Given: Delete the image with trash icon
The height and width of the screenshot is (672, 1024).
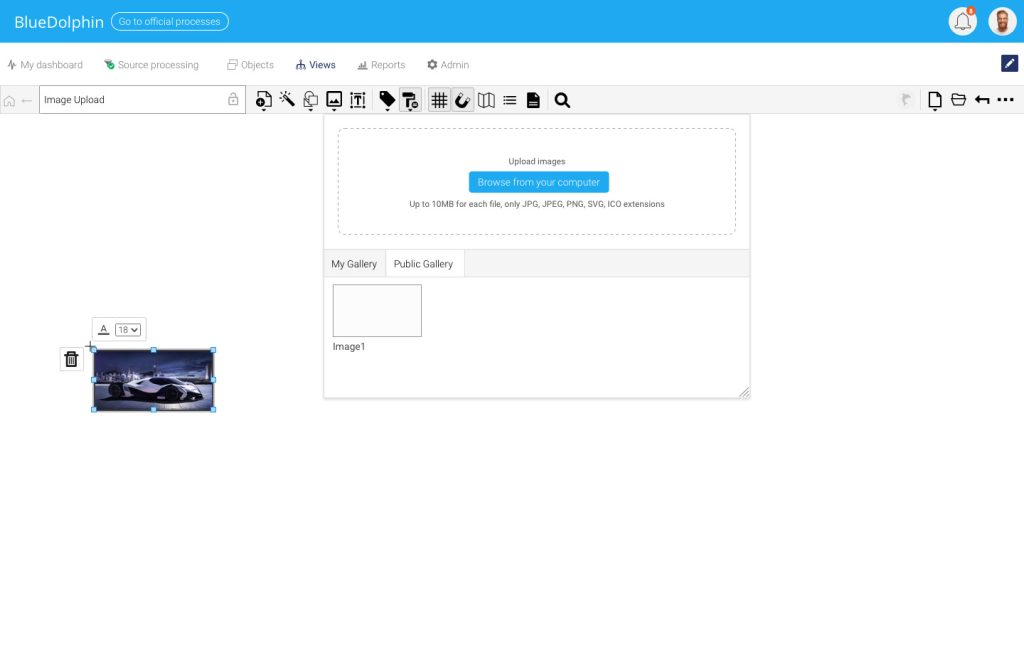Looking at the screenshot, I should 71,359.
